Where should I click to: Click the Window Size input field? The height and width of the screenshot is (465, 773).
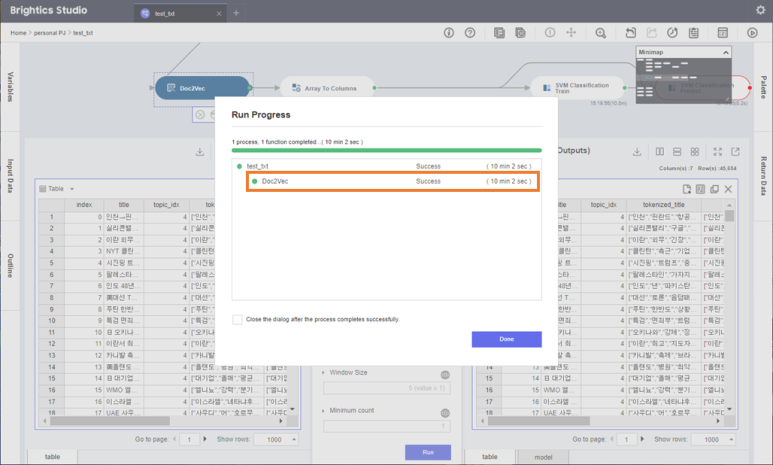coord(386,388)
